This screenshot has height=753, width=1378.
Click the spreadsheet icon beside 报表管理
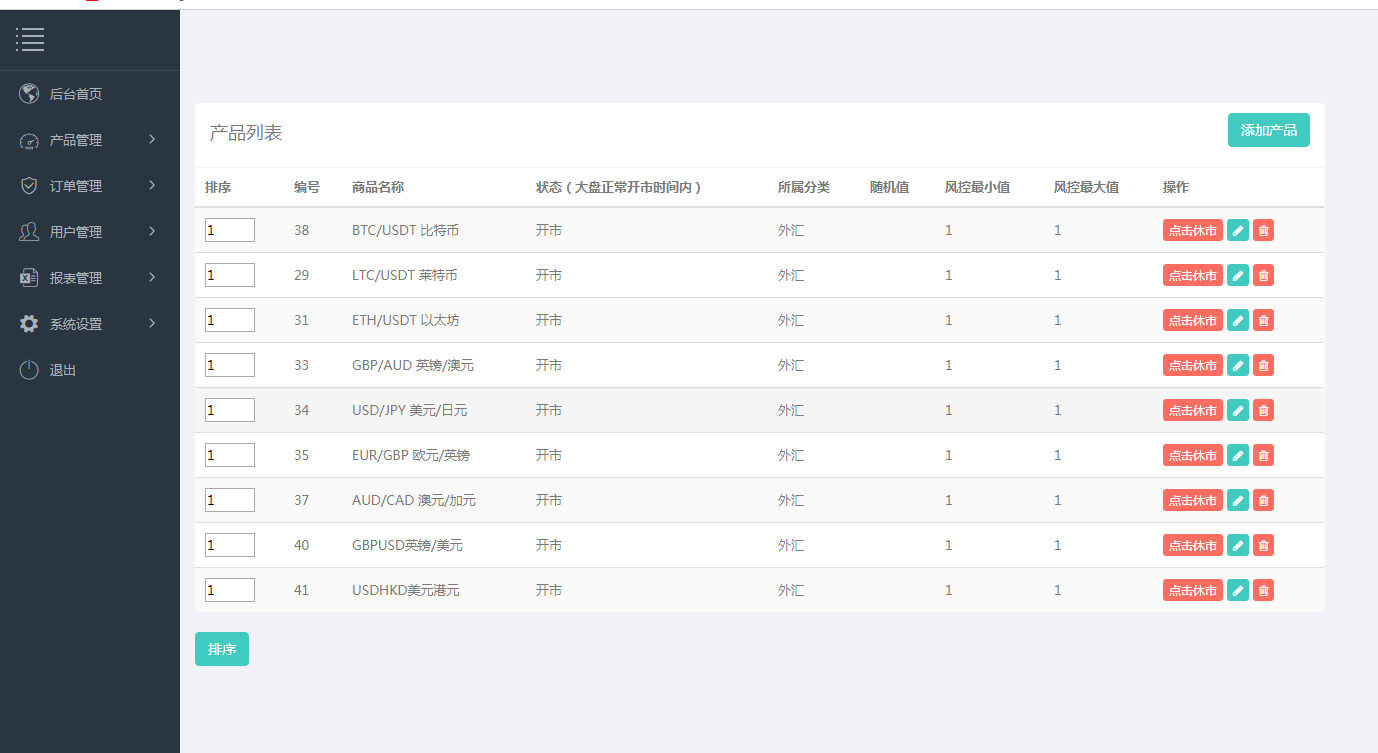(29, 278)
